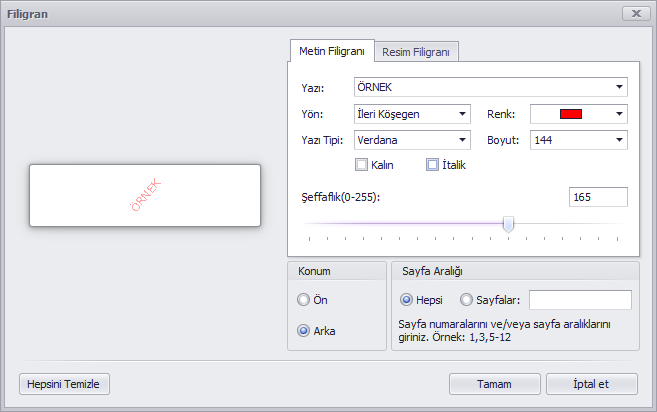Expand the Yazı Tipi font dropdown
This screenshot has width=657, height=412.
click(x=462, y=140)
